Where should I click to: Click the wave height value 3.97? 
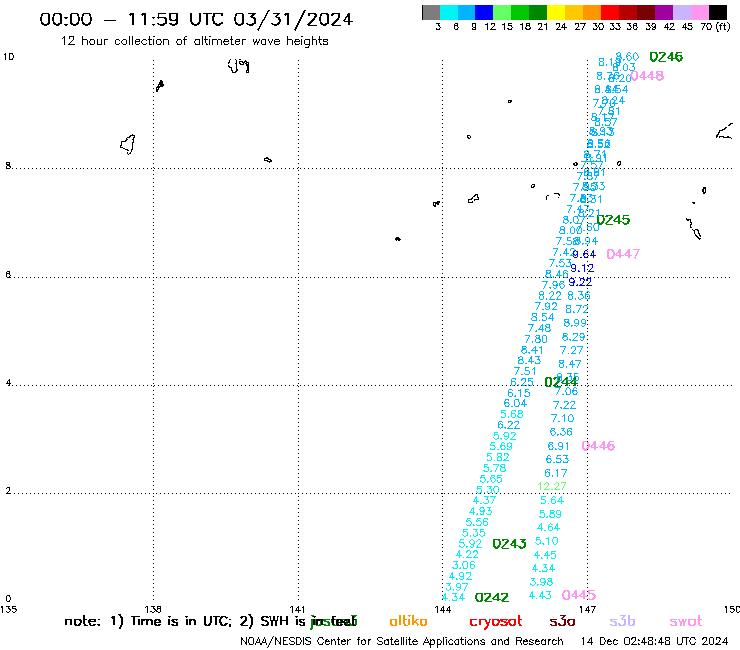pos(456,587)
